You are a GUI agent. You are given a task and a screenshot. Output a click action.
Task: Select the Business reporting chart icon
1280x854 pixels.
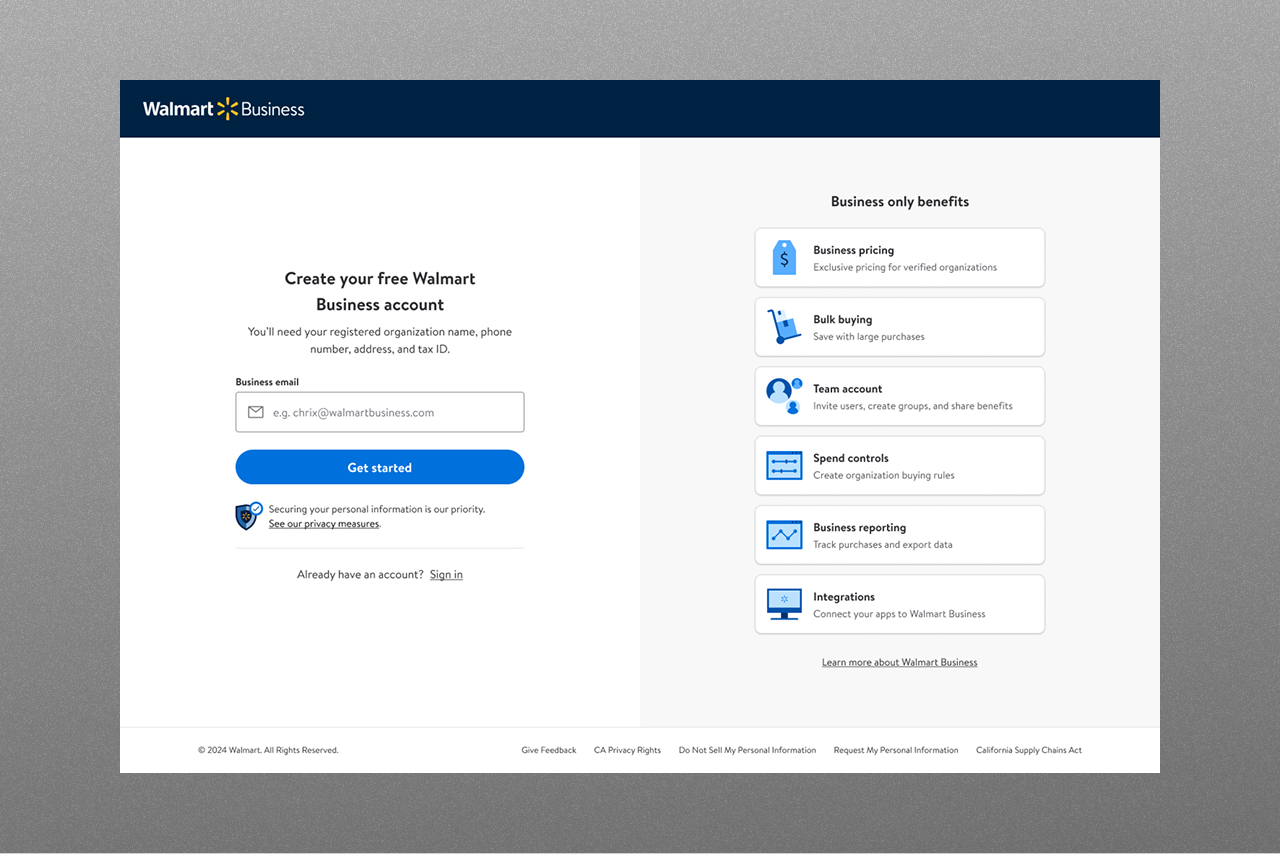[x=784, y=534]
